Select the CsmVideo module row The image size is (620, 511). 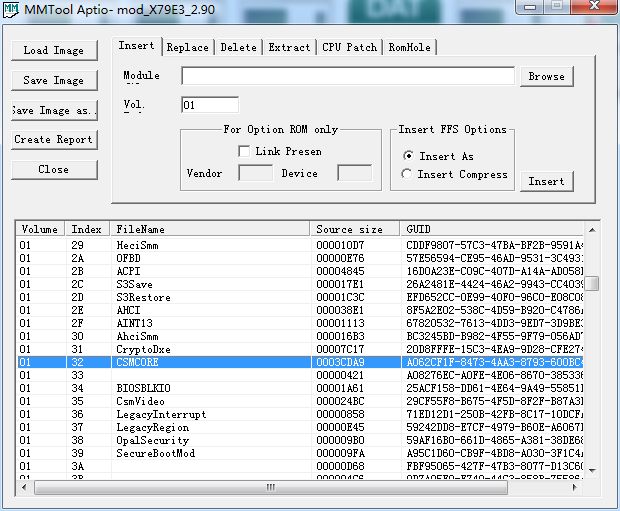pos(301,401)
